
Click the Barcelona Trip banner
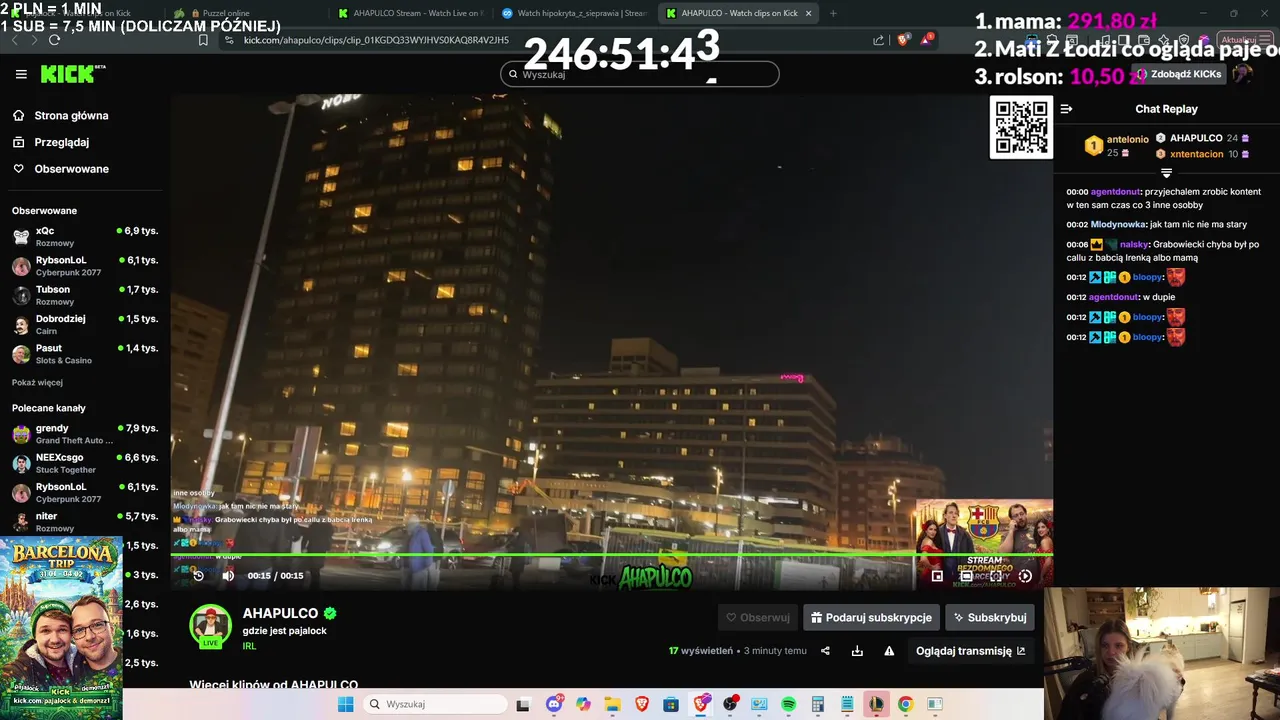[x=61, y=628]
